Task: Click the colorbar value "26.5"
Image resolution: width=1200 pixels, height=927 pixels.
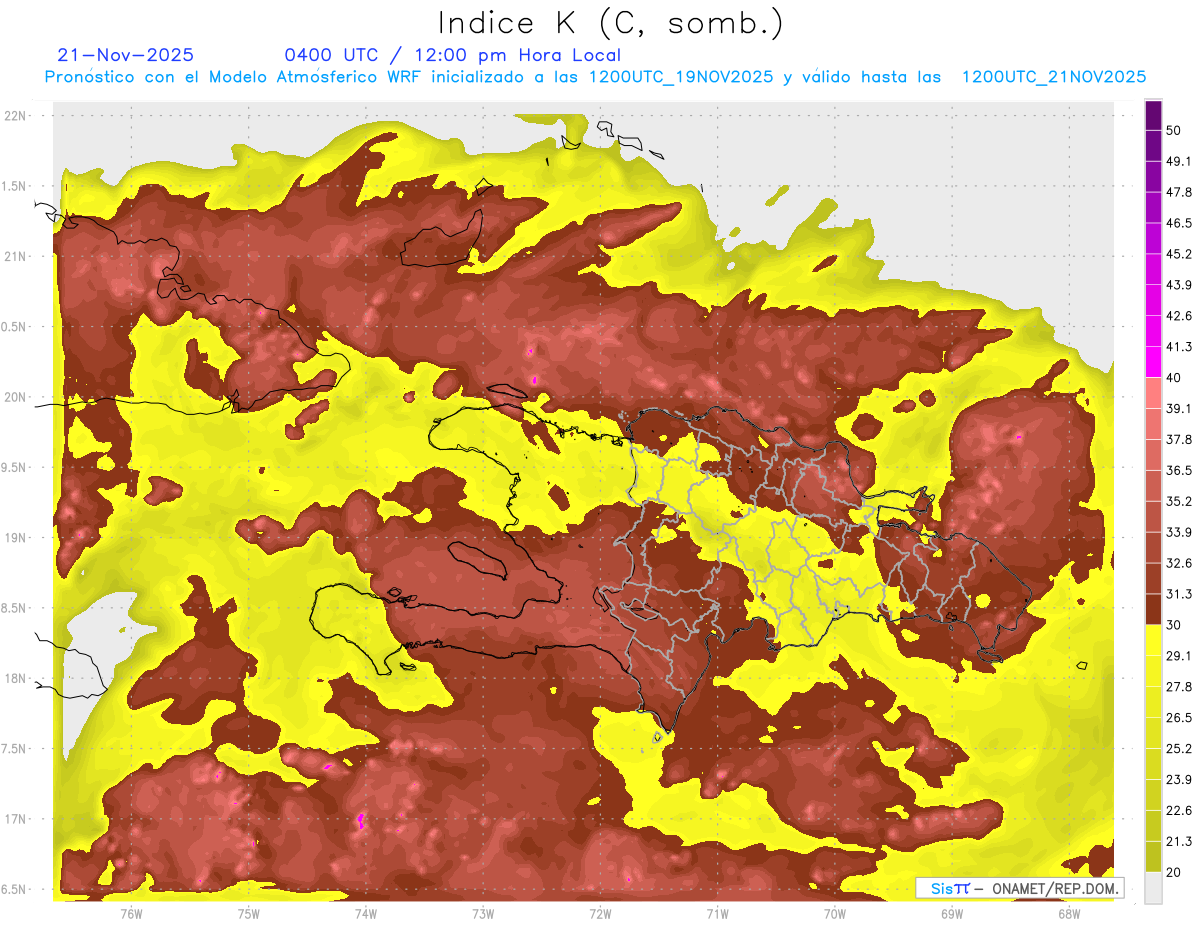Action: tap(1179, 718)
